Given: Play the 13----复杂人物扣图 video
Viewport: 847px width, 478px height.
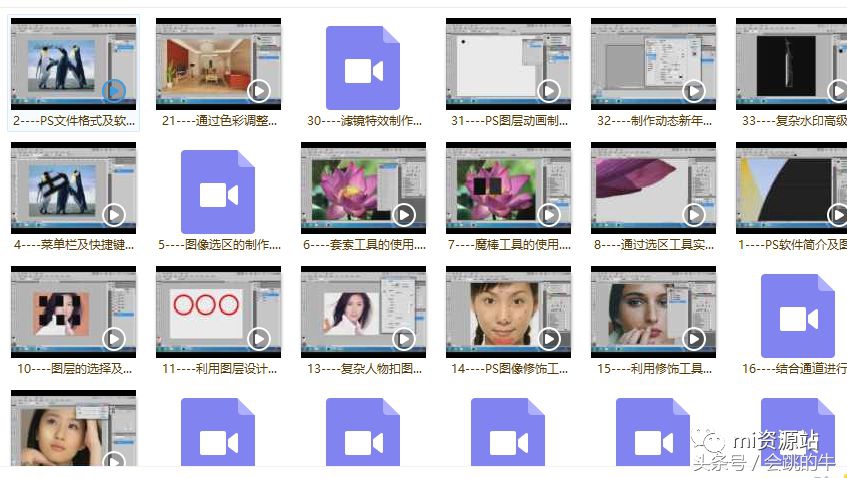Looking at the screenshot, I should tap(404, 339).
